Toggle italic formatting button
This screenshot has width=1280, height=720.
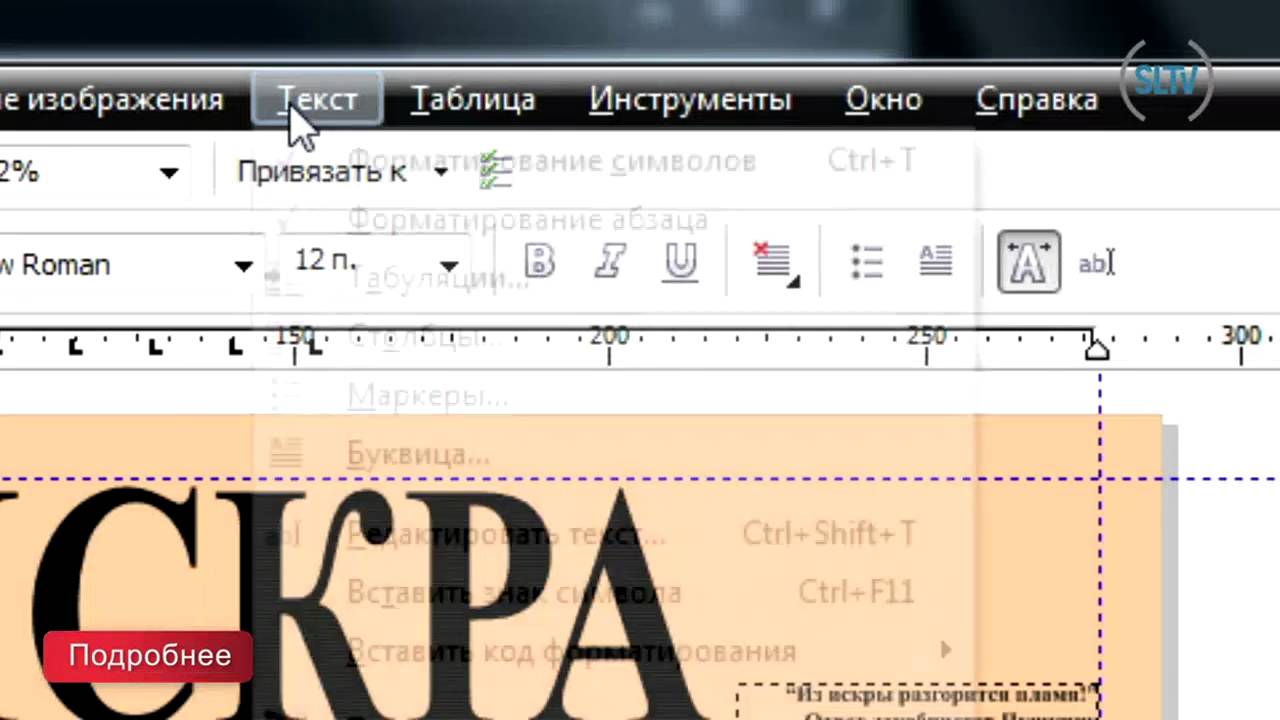[x=609, y=262]
